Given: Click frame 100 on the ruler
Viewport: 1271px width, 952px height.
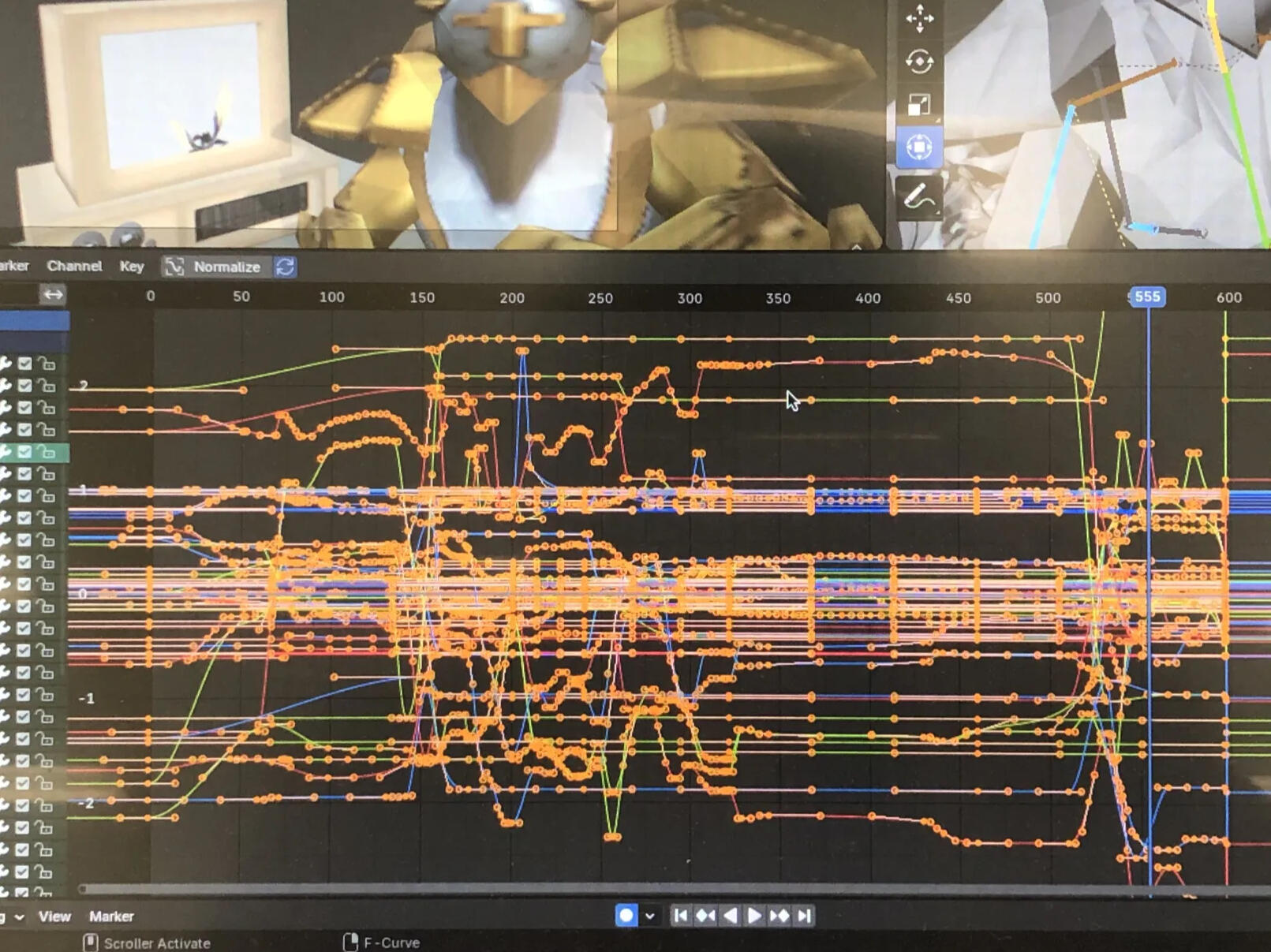Looking at the screenshot, I should 331,297.
